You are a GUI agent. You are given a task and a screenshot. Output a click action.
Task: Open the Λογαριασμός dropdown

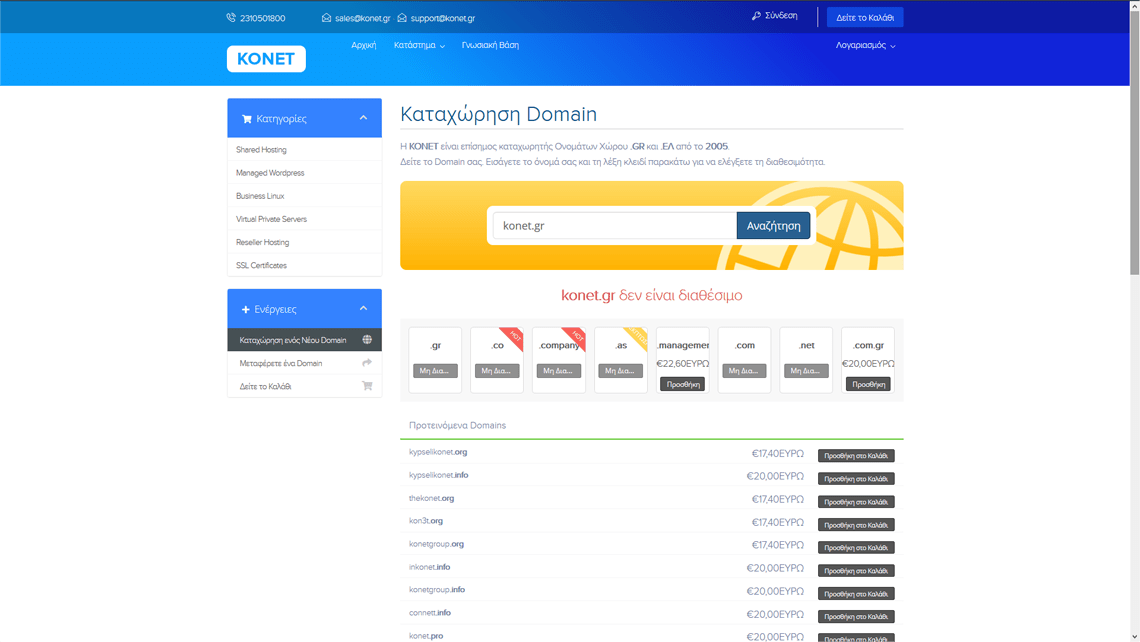pos(865,45)
